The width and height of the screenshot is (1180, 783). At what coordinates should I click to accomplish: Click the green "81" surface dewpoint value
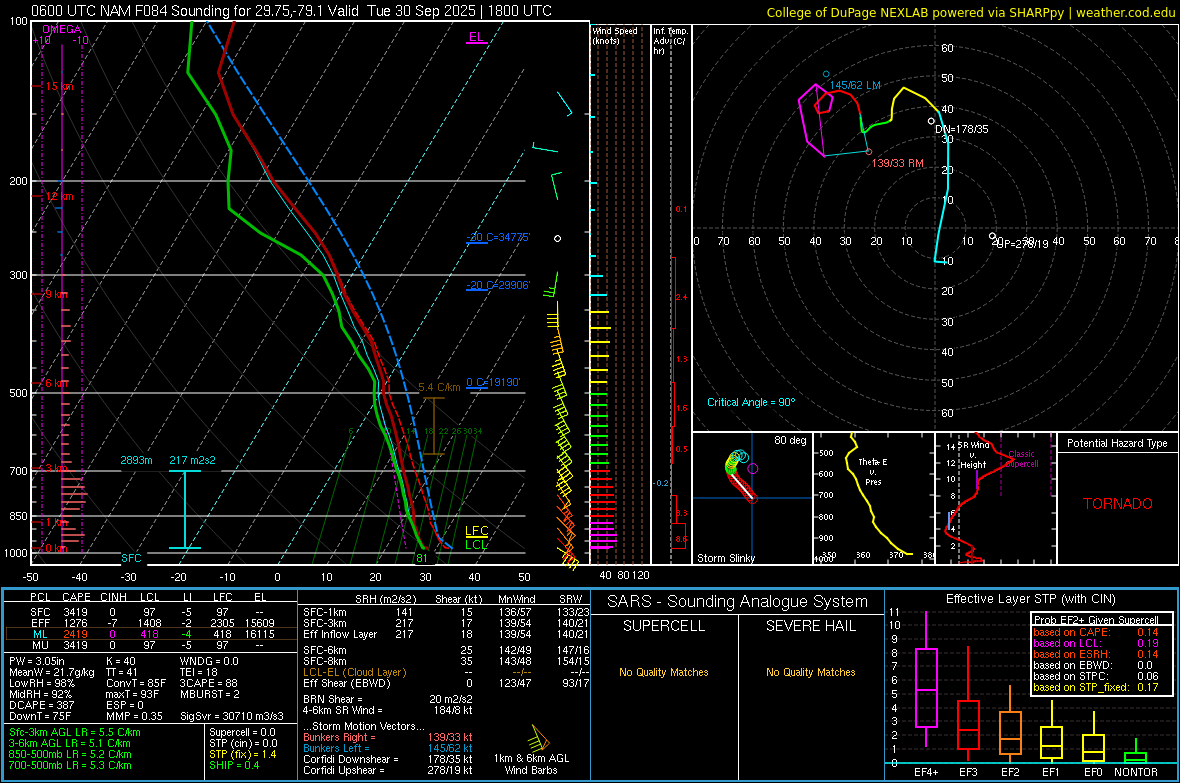tap(421, 558)
